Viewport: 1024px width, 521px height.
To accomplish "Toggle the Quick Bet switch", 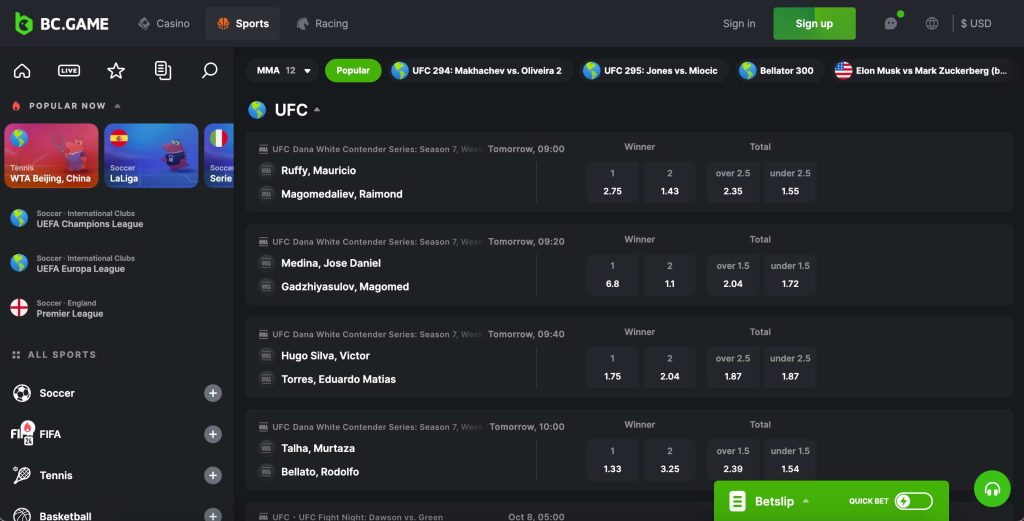I will tap(914, 501).
